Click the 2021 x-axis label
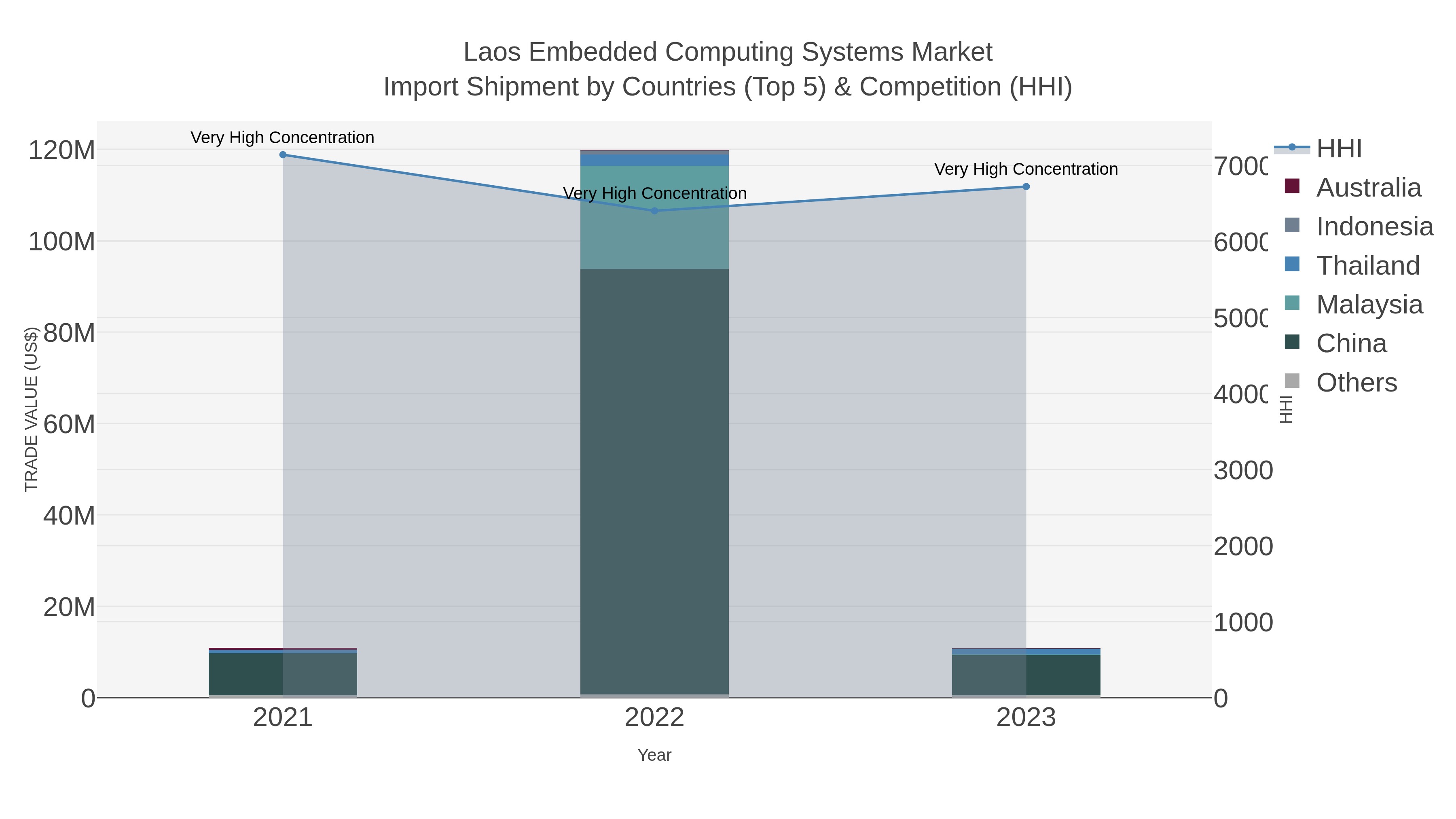Image resolution: width=1456 pixels, height=819 pixels. [283, 718]
